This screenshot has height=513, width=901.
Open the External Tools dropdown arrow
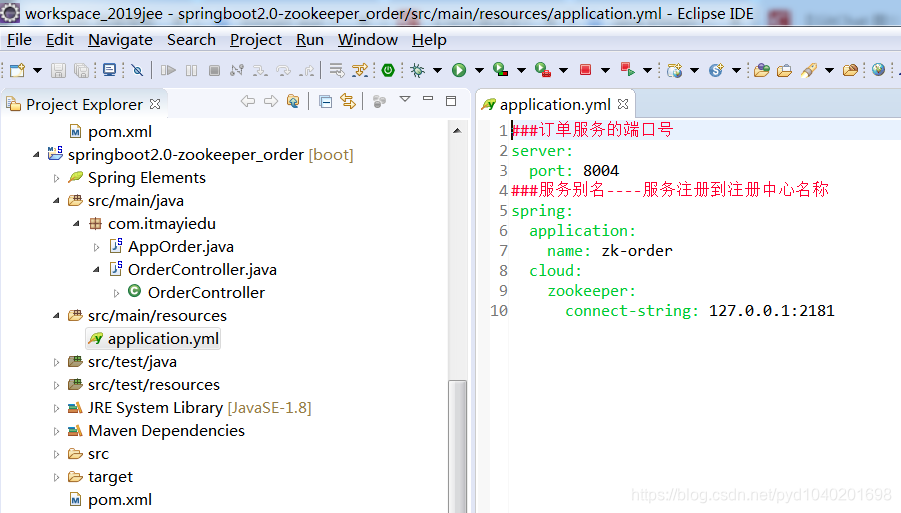coord(563,71)
